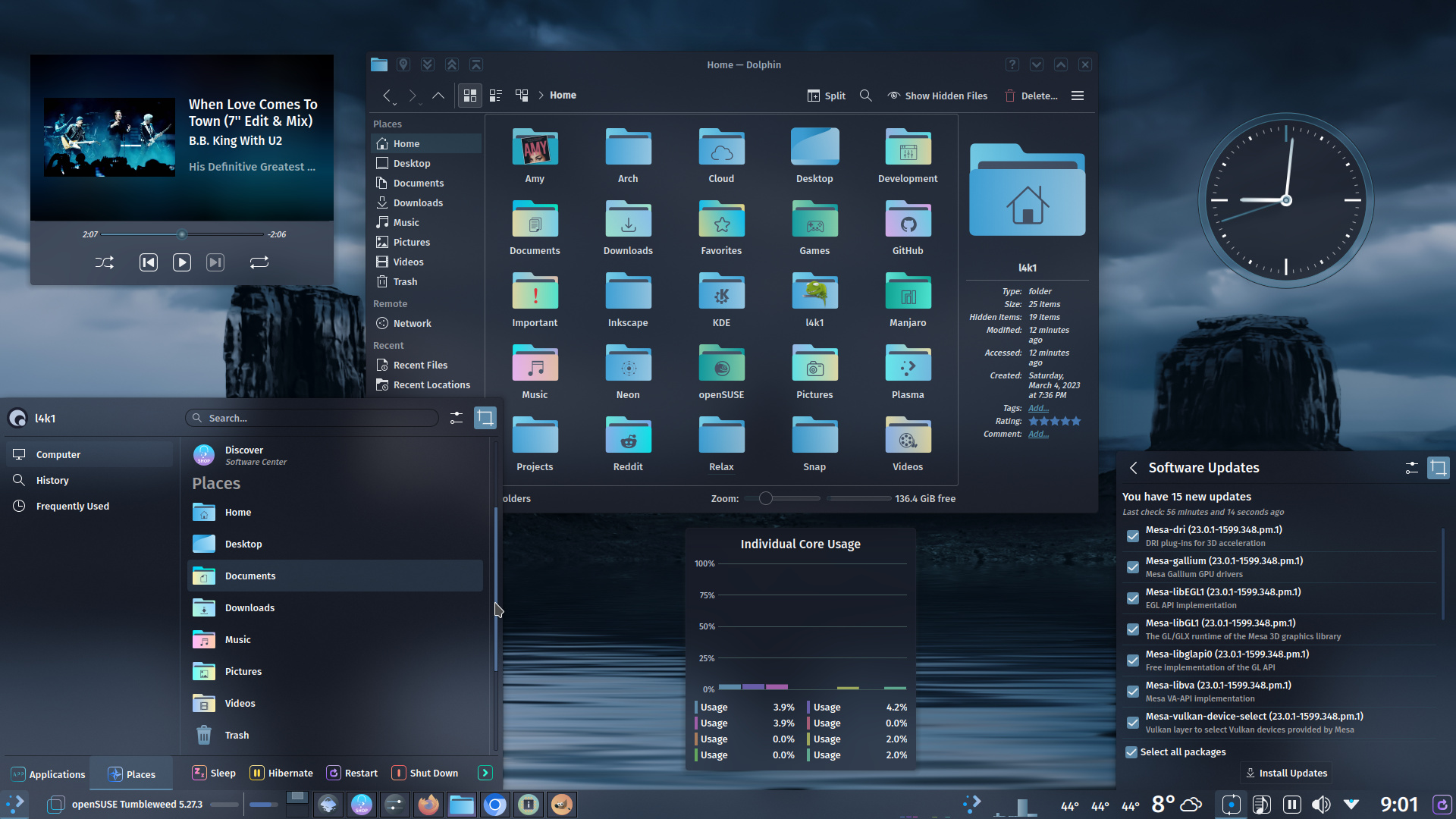Open the Favorites folder icon

click(x=721, y=227)
